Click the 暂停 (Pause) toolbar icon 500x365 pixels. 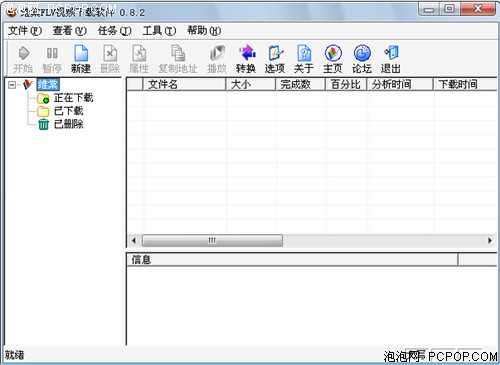[x=52, y=59]
